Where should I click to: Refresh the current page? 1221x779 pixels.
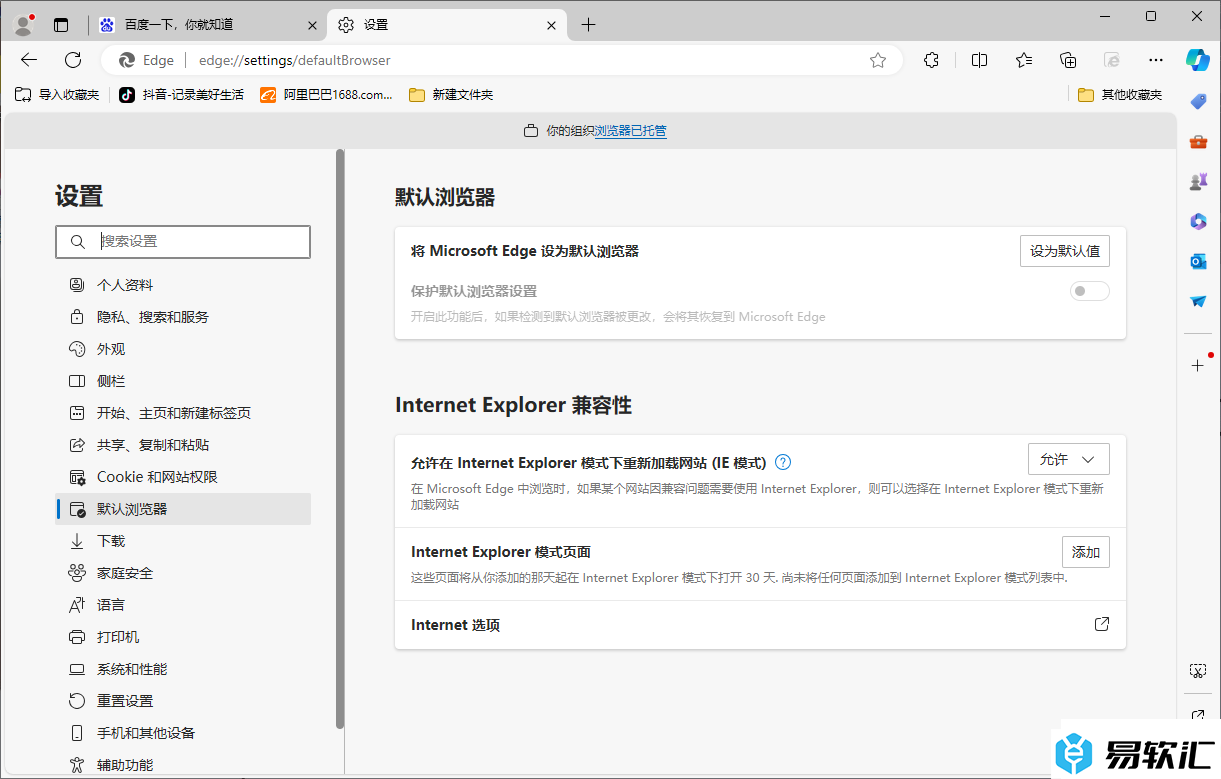click(x=73, y=60)
